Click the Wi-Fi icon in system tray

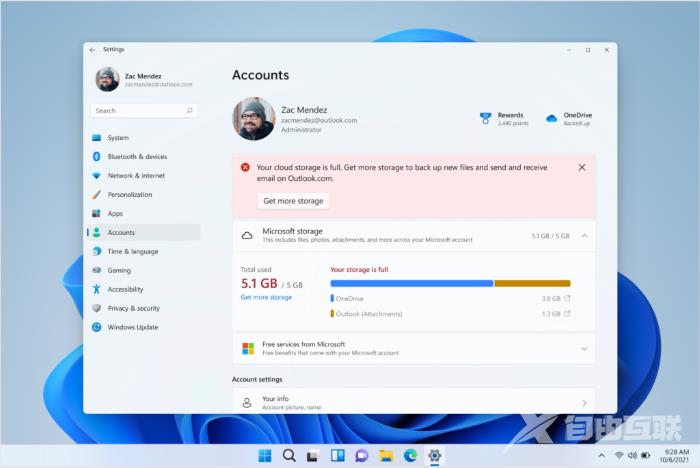click(x=619, y=455)
